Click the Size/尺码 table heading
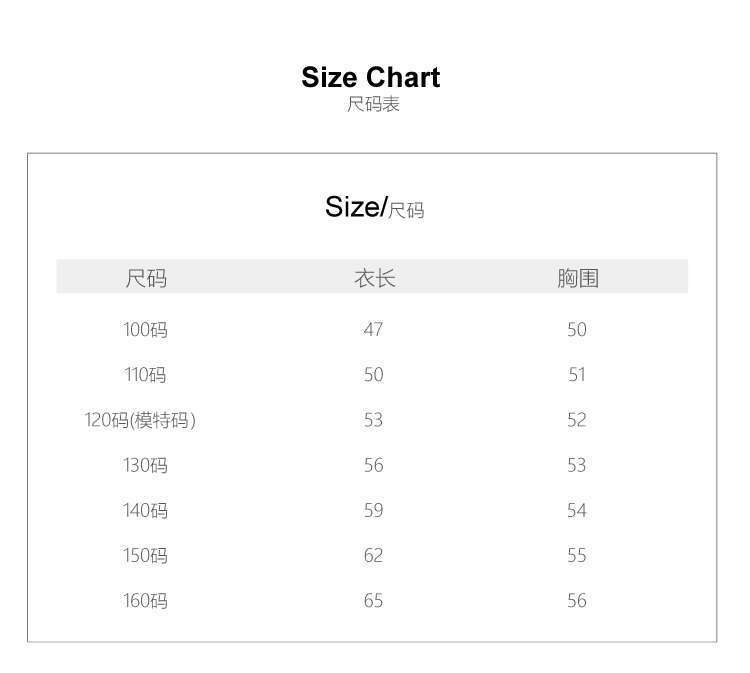The height and width of the screenshot is (673, 750). tap(374, 207)
